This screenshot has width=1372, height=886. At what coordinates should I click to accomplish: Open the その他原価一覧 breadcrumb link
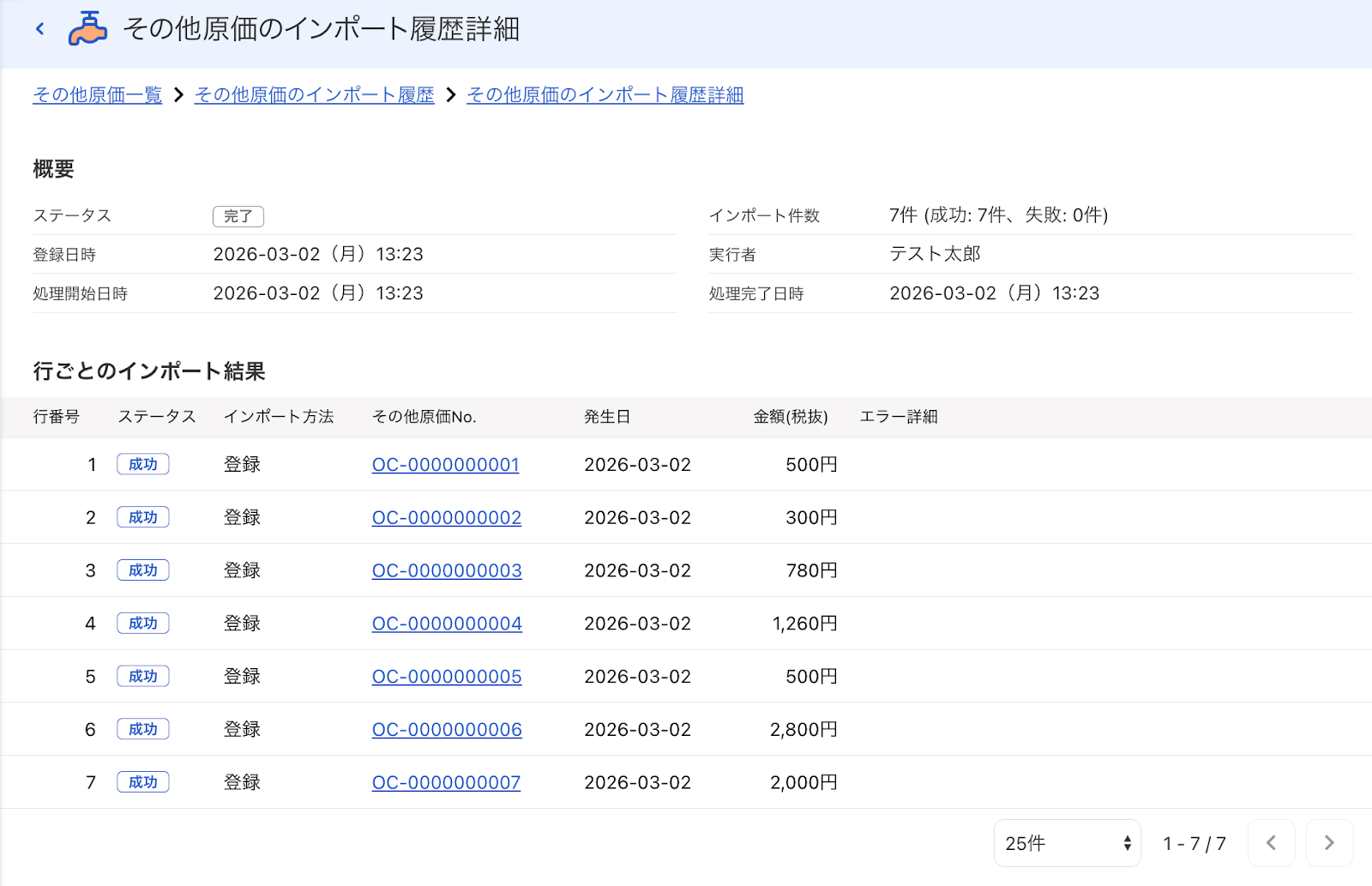click(x=98, y=95)
